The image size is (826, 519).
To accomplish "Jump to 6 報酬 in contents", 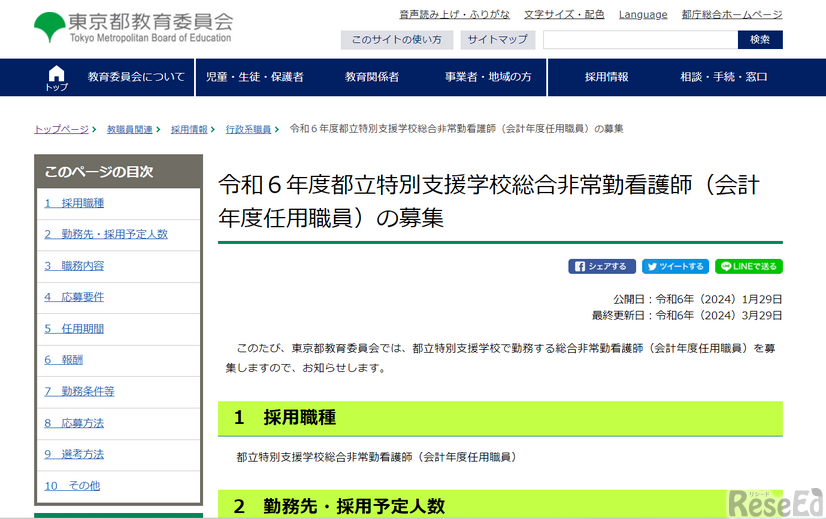I will coord(63,360).
